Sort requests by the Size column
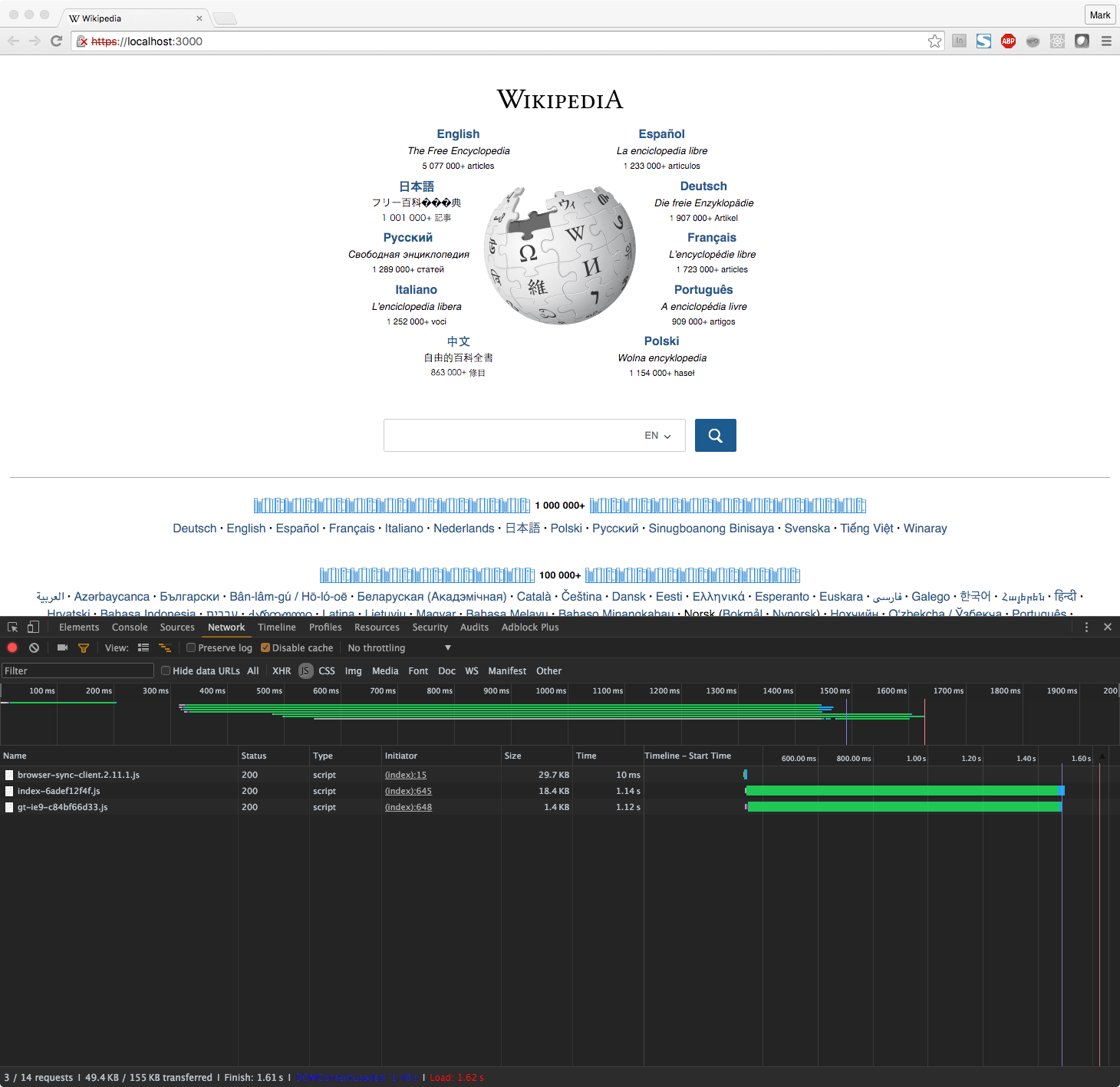Image resolution: width=1120 pixels, height=1087 pixels. point(536,756)
